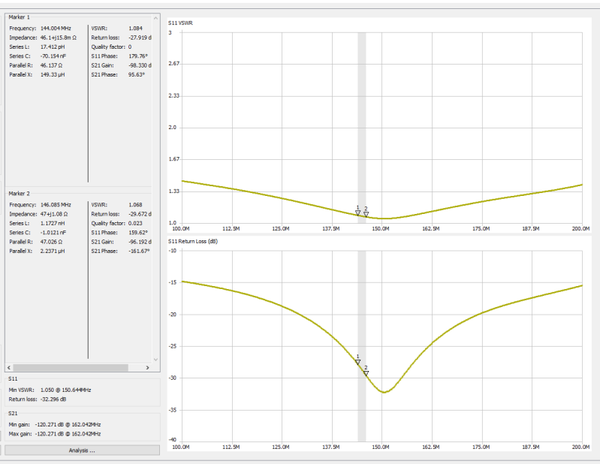Click right arrow of marker panel horizontal scrollbar
600x464 pixels.
147,367
